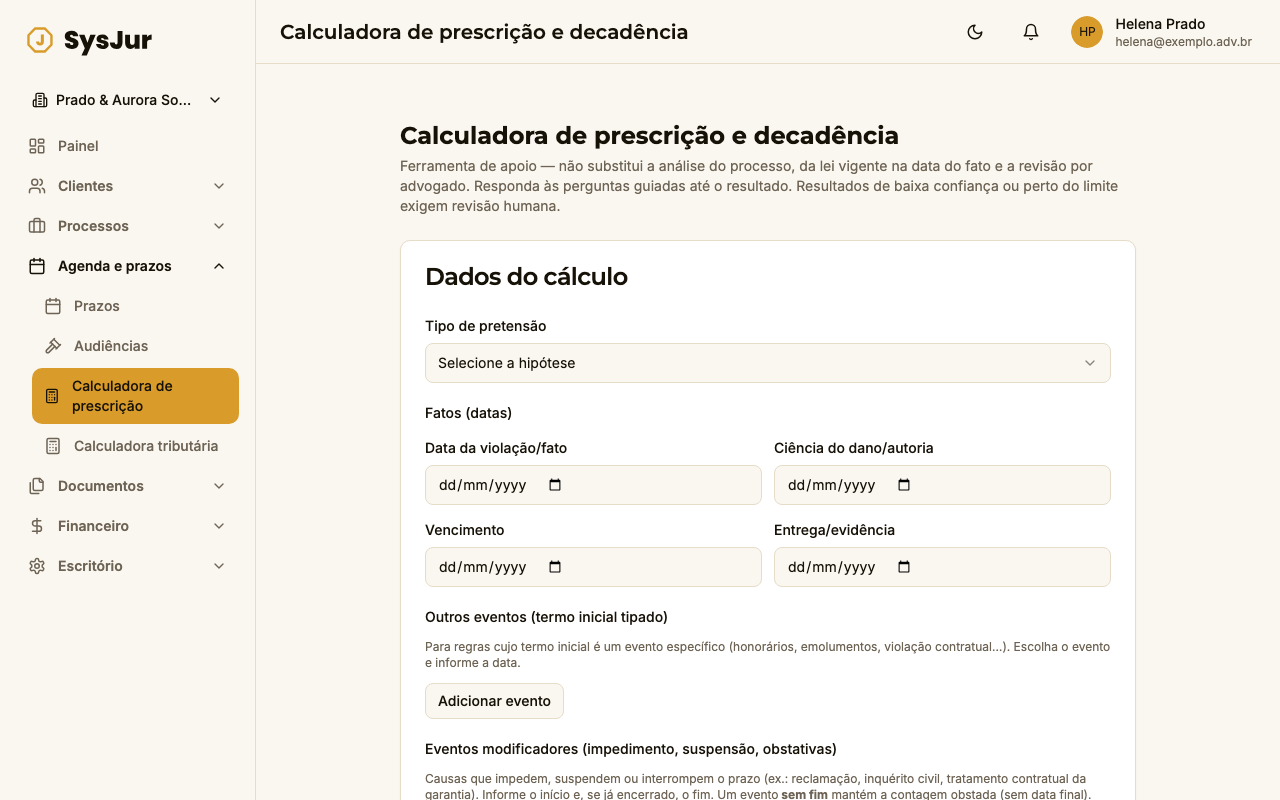The width and height of the screenshot is (1280, 800).
Task: Toggle dark mode with the moon icon
Action: 975,32
